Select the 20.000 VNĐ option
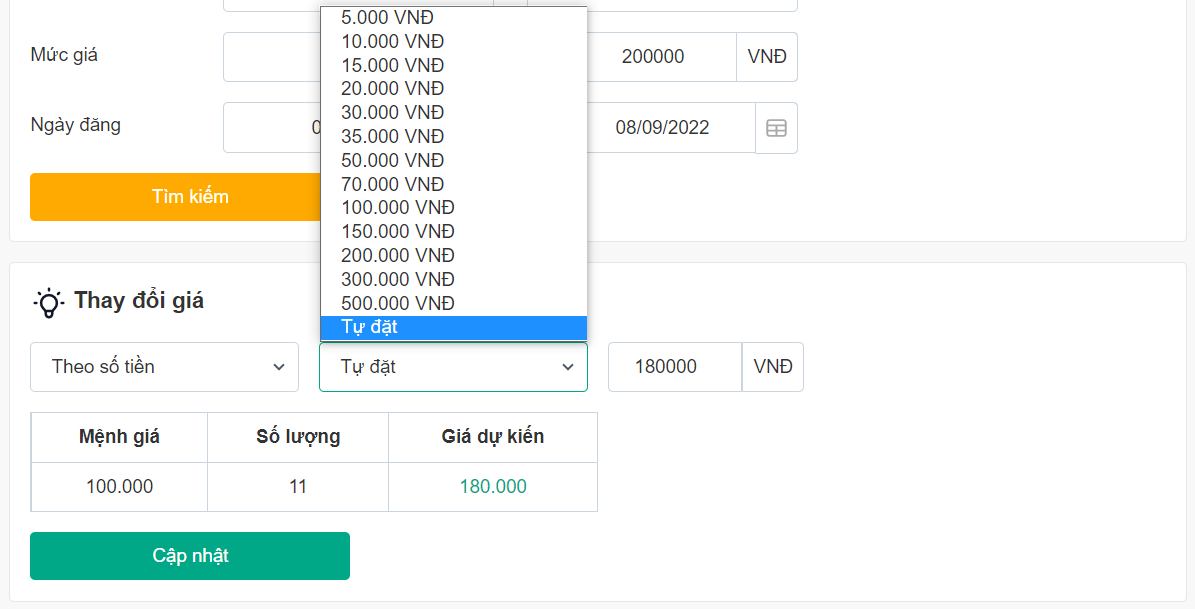The image size is (1195, 609). (x=392, y=89)
